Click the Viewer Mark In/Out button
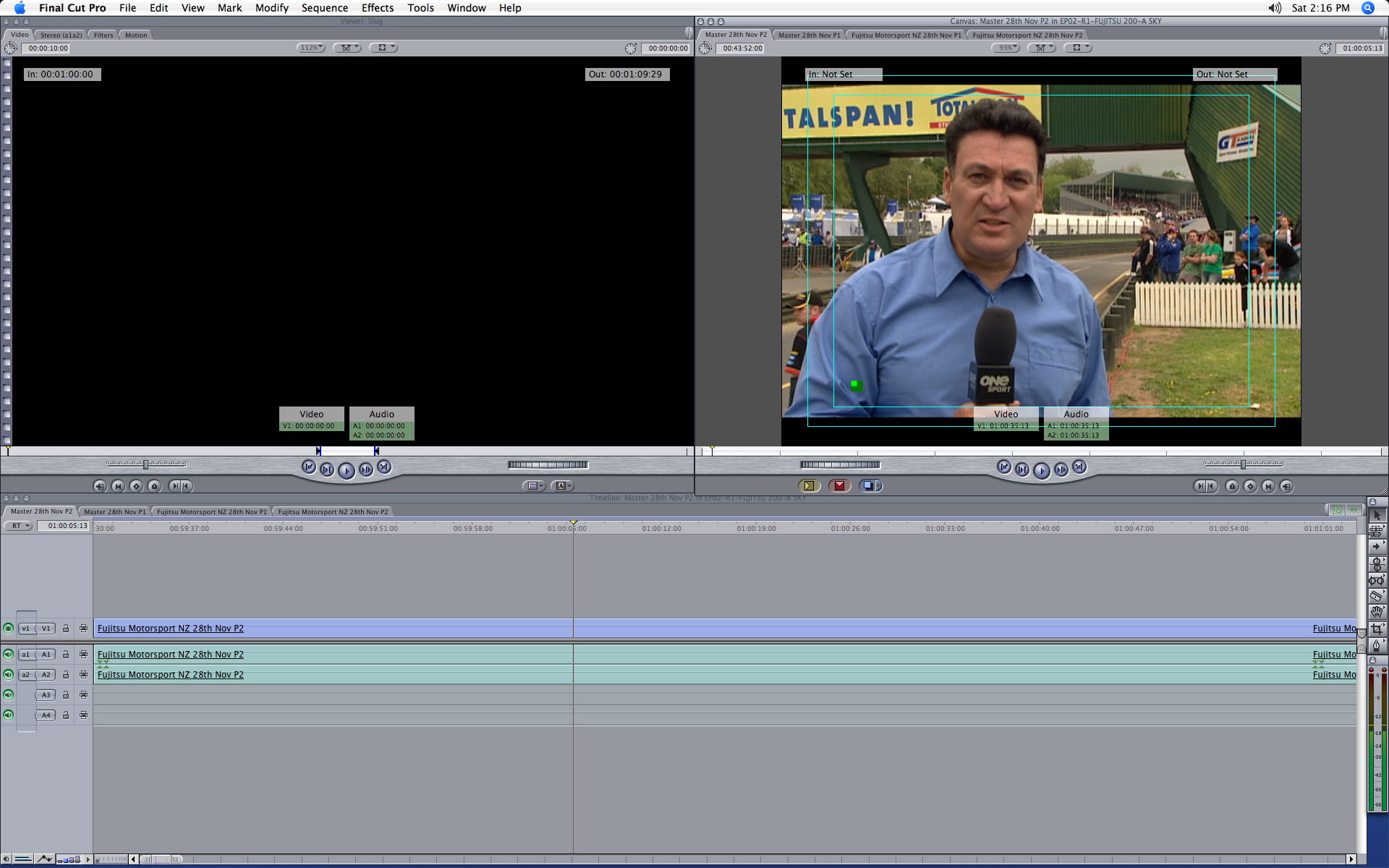Image resolution: width=1389 pixels, height=868 pixels. click(179, 486)
